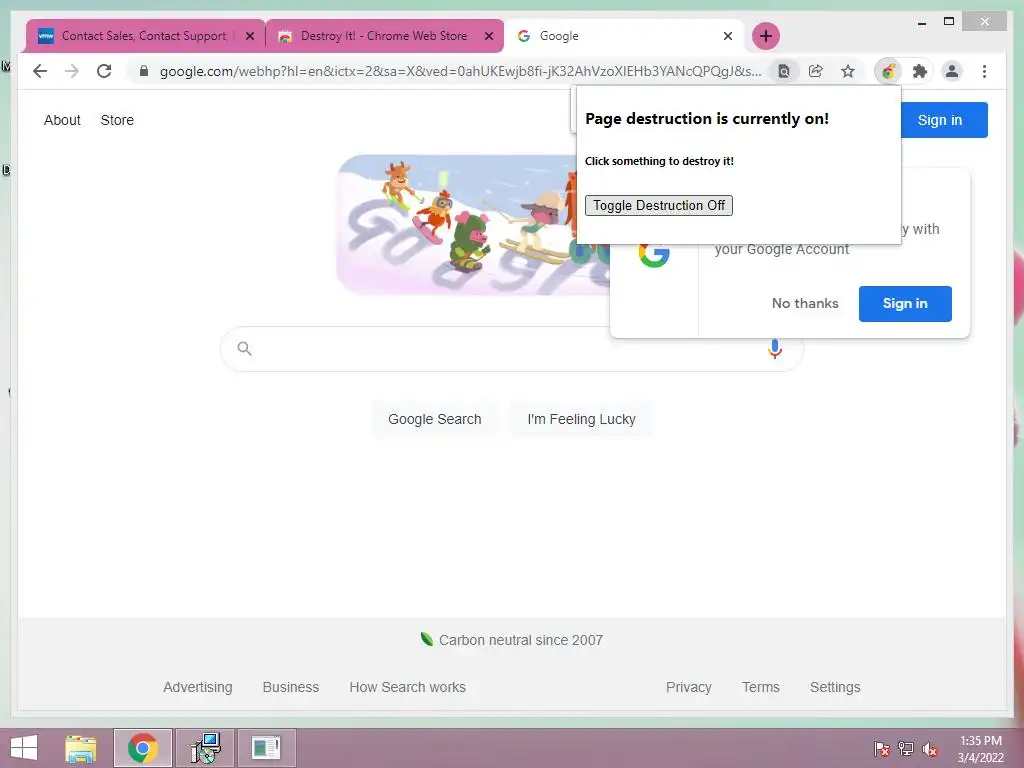Bookmark this tab with the star icon

click(x=848, y=71)
